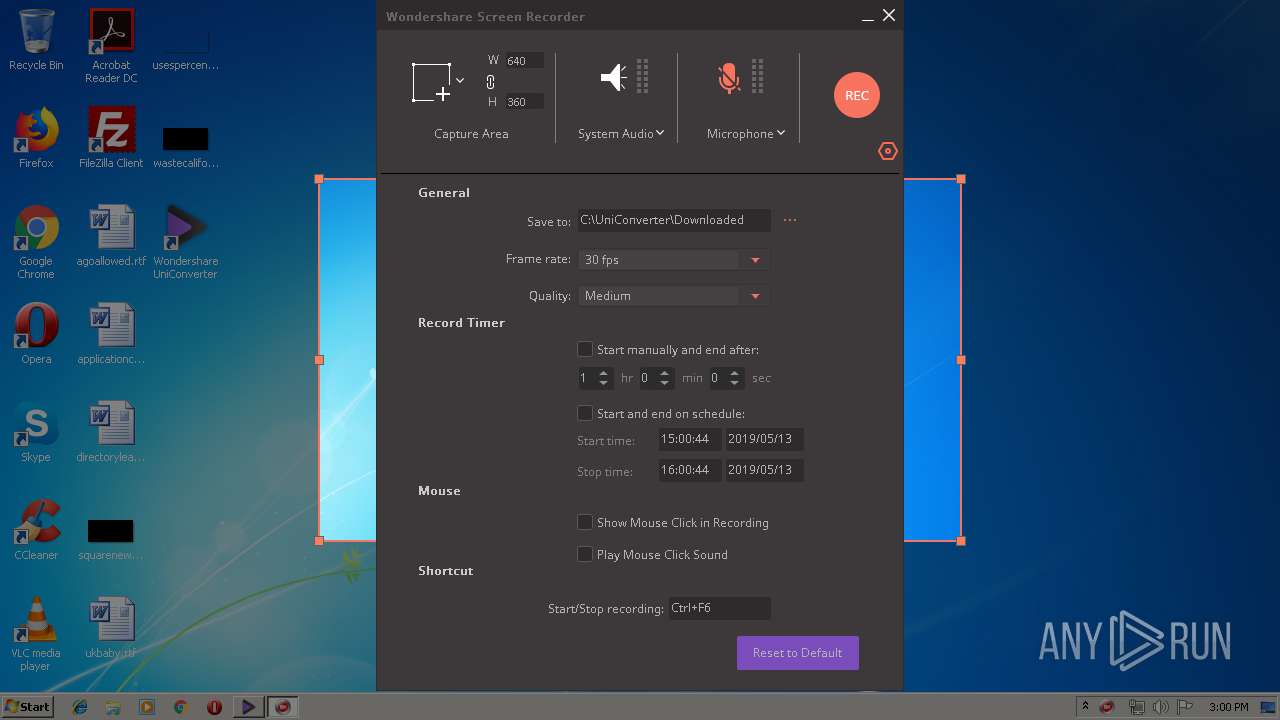Enable 'Start and end on schedule' checkbox

pyautogui.click(x=585, y=413)
